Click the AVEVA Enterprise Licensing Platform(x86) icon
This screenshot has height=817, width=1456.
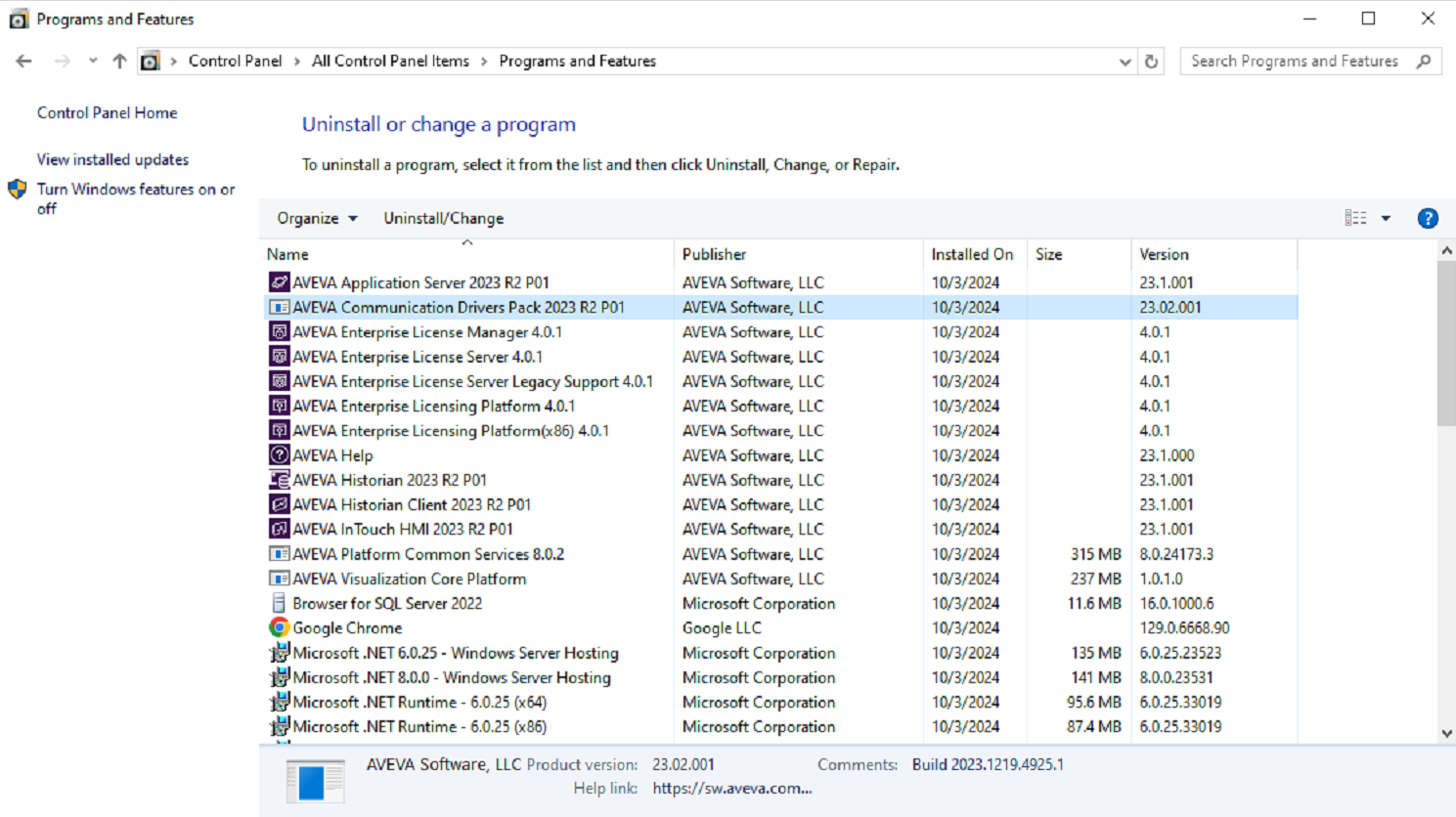[x=279, y=430]
